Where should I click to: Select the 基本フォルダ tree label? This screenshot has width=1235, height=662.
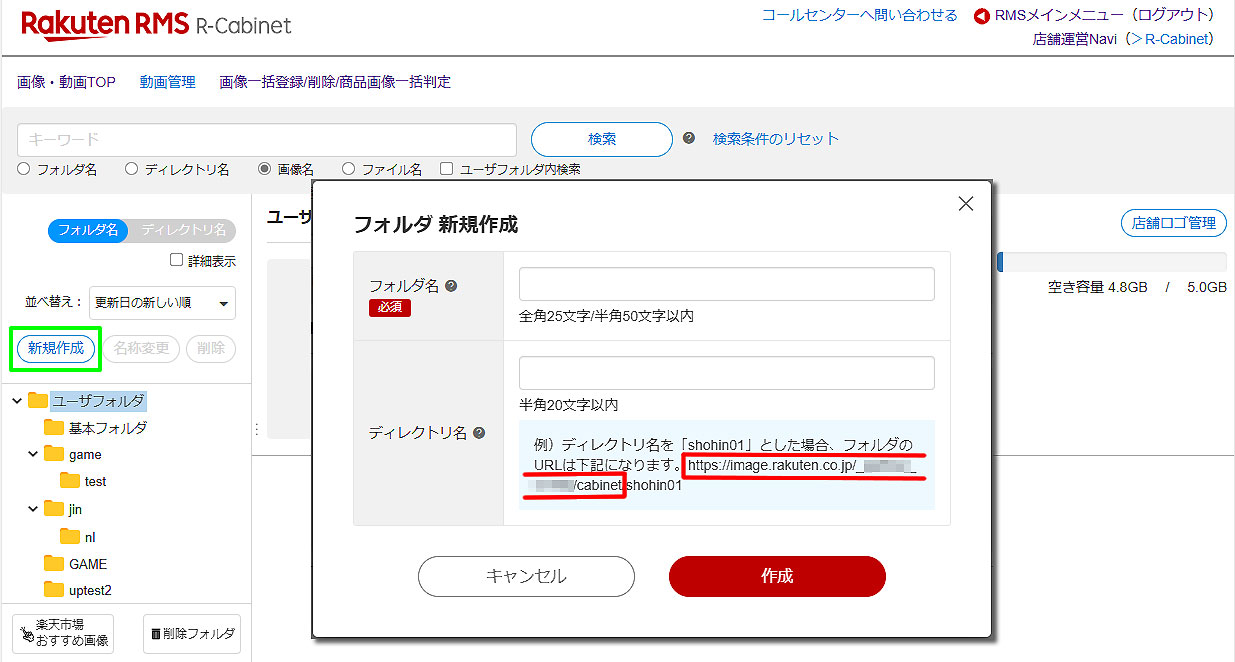pos(108,427)
